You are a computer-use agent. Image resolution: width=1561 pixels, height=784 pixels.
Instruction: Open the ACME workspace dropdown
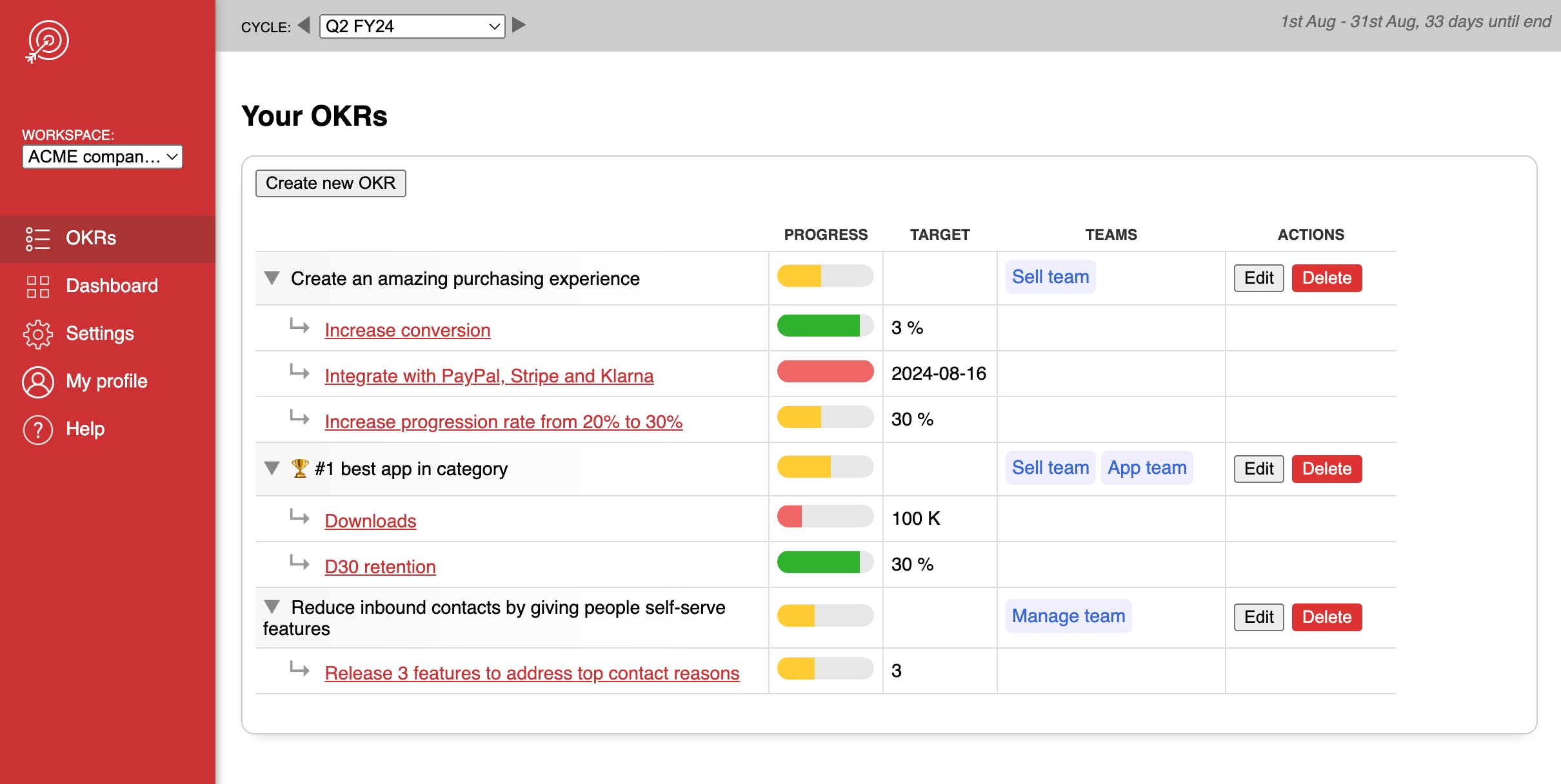click(100, 156)
